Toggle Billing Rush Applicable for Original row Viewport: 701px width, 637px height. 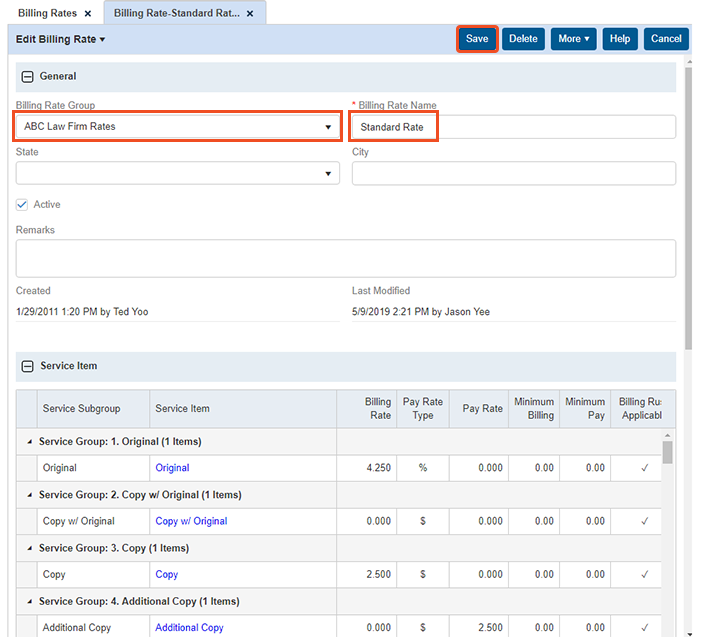tap(644, 468)
